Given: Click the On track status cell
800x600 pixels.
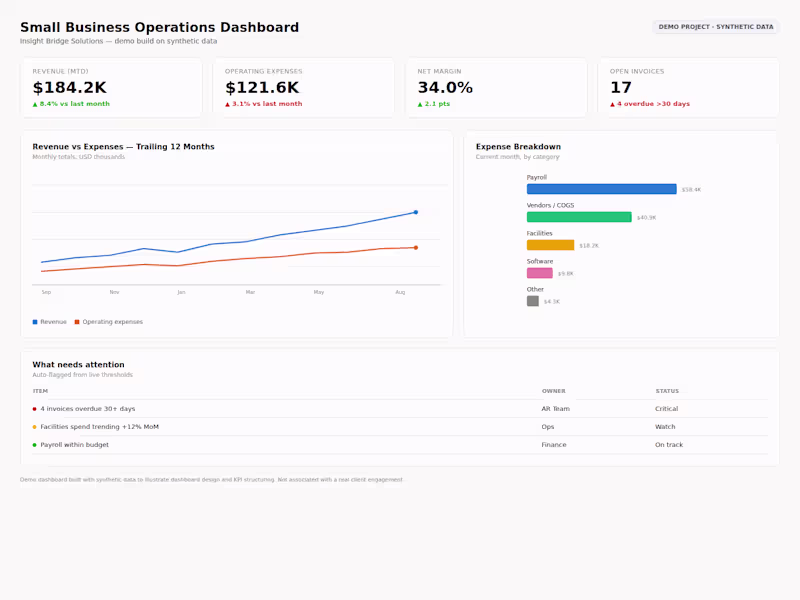Looking at the screenshot, I should tap(669, 445).
